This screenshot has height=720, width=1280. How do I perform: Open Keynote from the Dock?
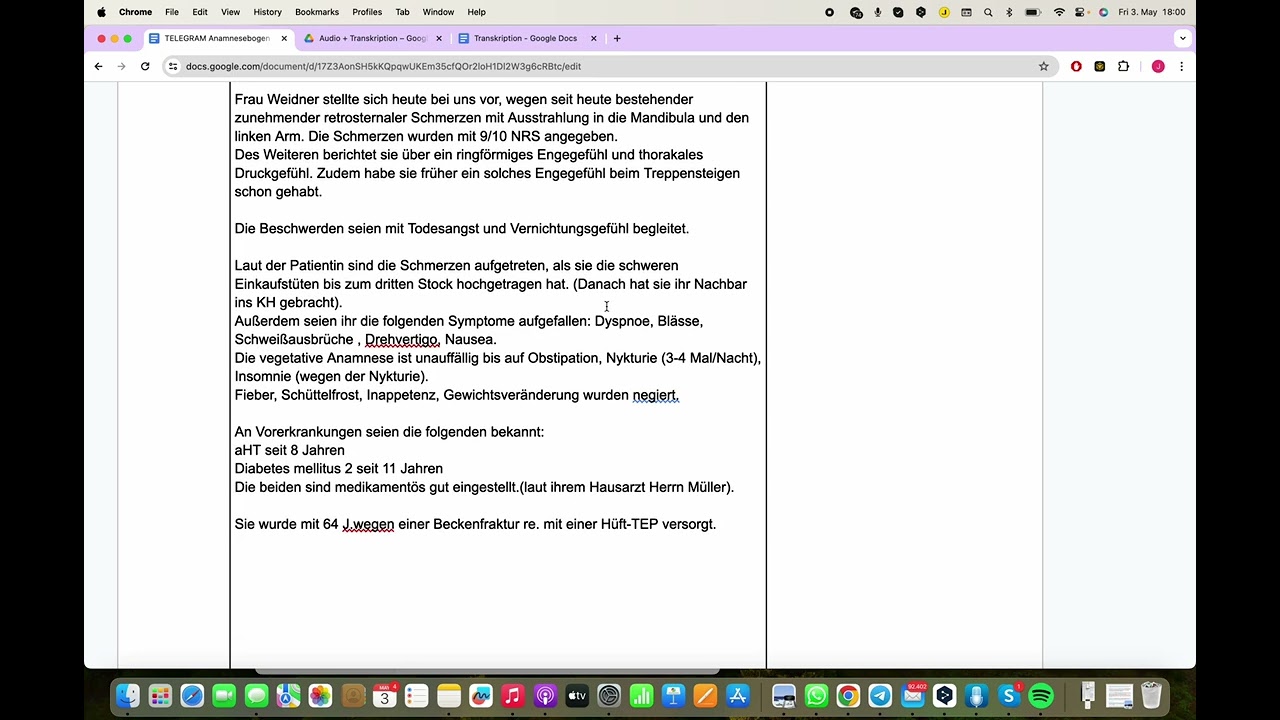673,696
